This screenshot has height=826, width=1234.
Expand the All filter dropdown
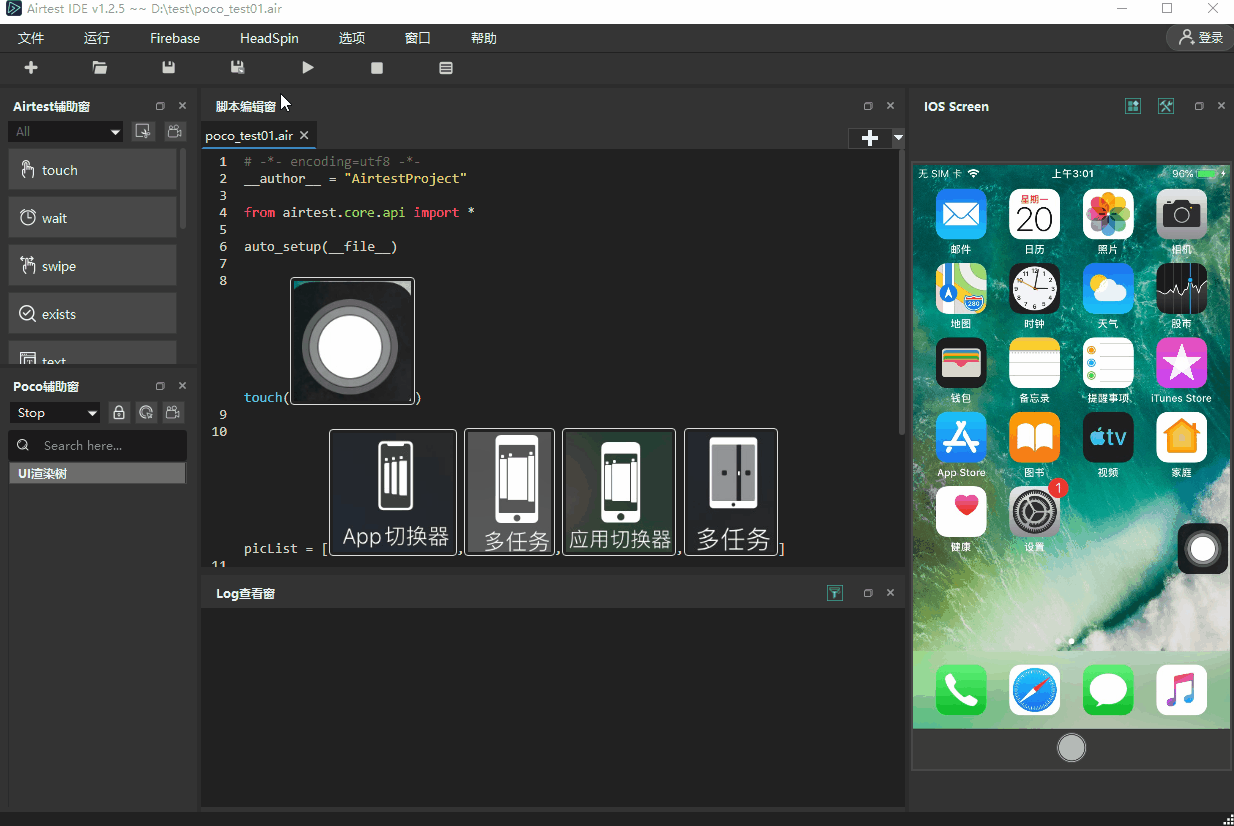66,131
